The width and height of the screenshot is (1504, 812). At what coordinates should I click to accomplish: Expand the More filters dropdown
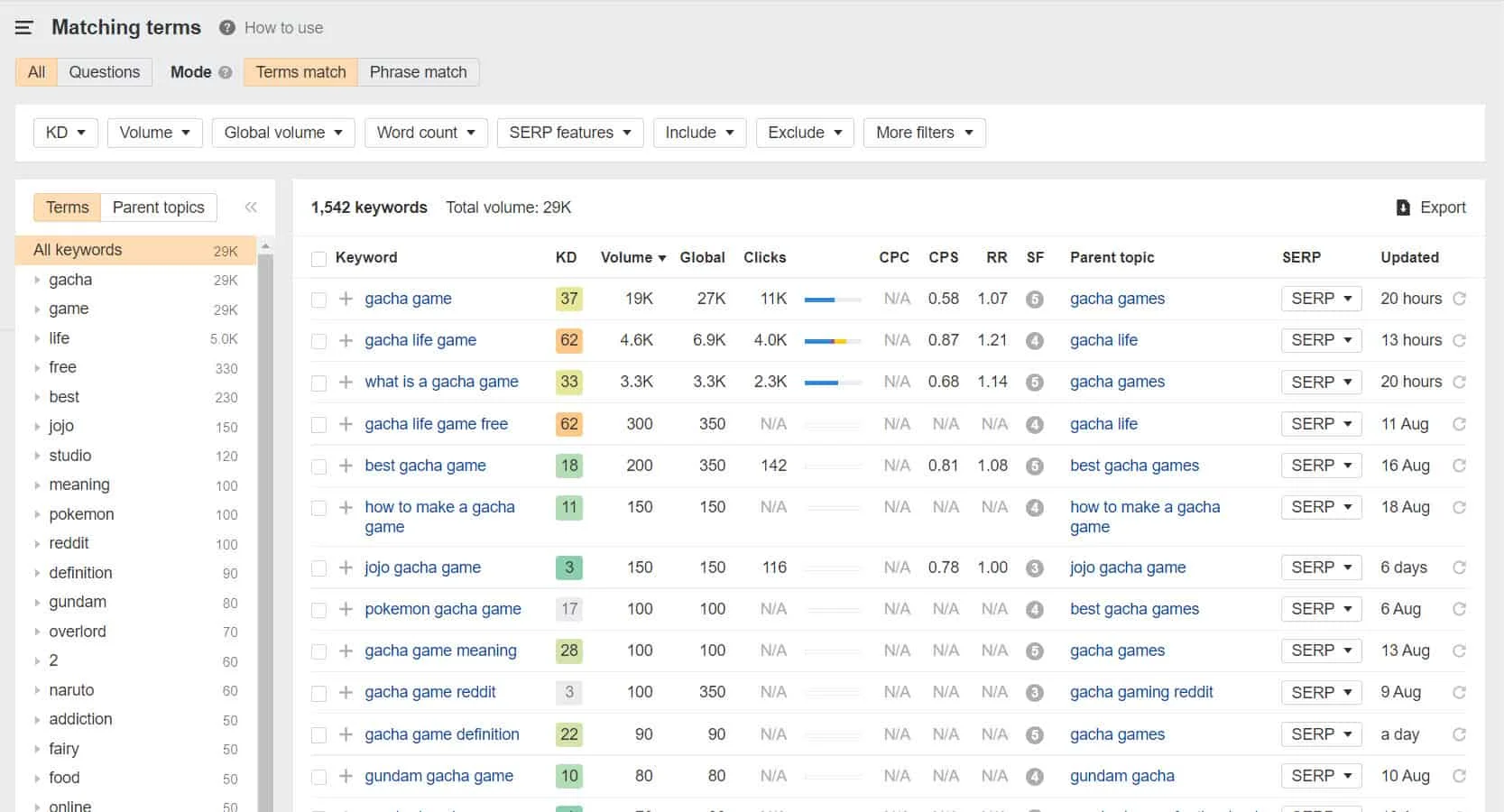coord(924,133)
